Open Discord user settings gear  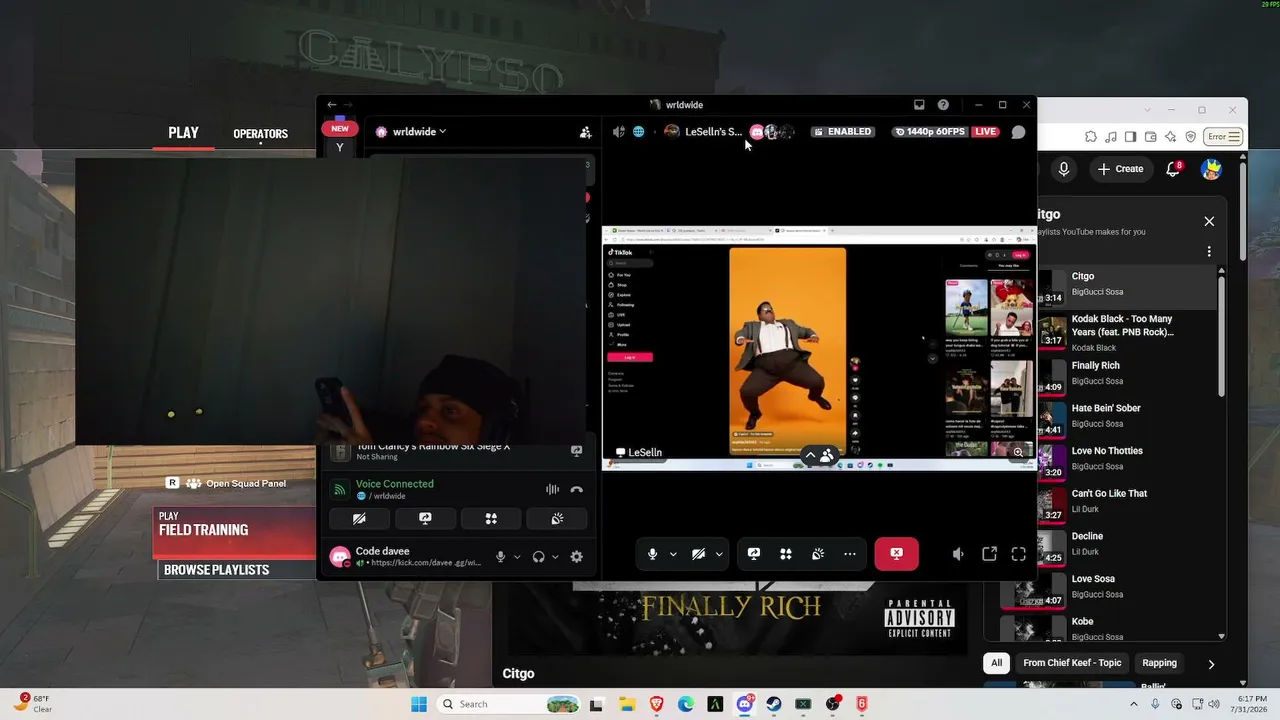576,557
